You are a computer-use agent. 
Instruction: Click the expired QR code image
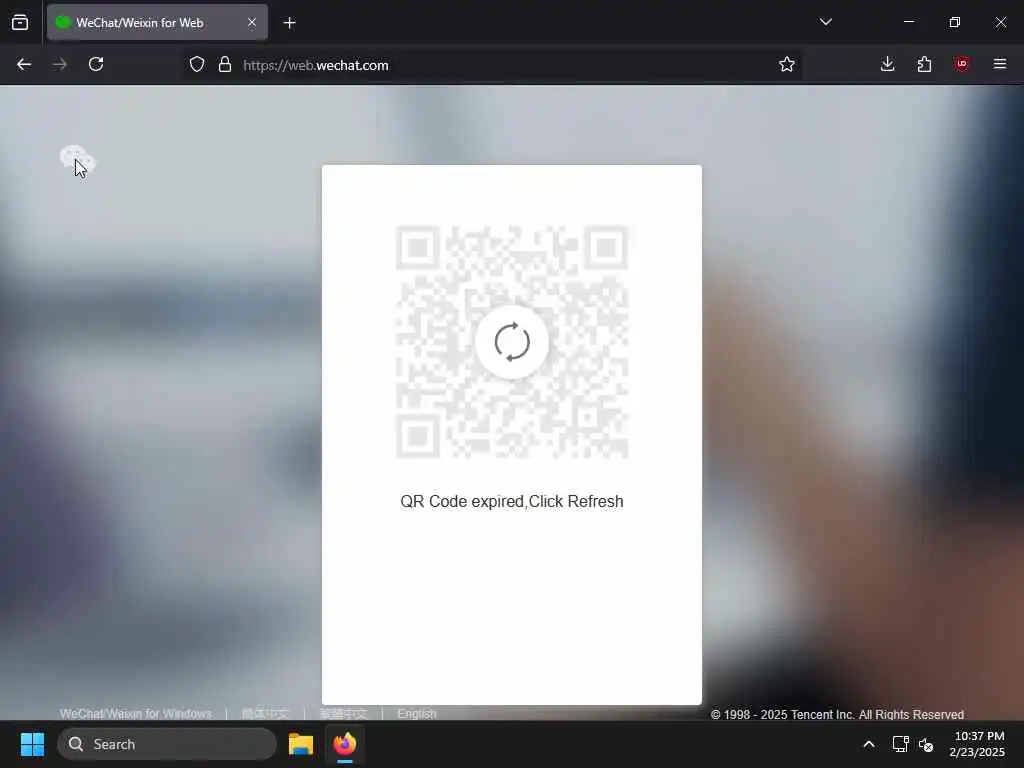point(512,342)
